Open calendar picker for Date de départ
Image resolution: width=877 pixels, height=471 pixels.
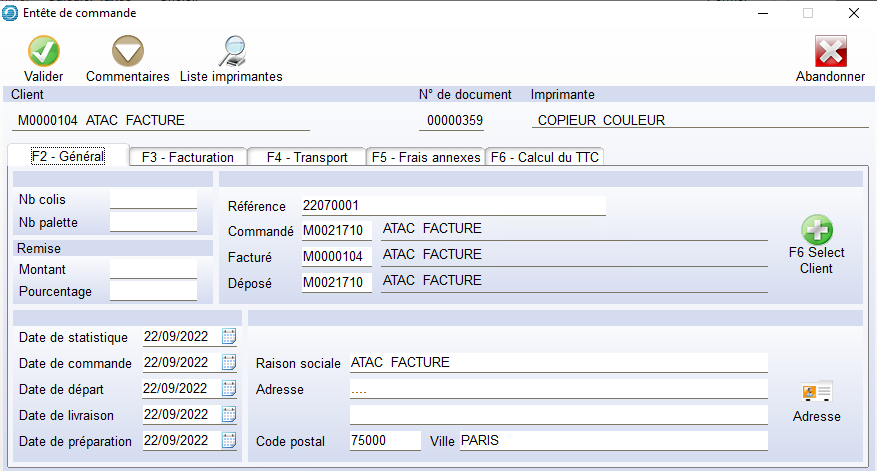tap(229, 388)
